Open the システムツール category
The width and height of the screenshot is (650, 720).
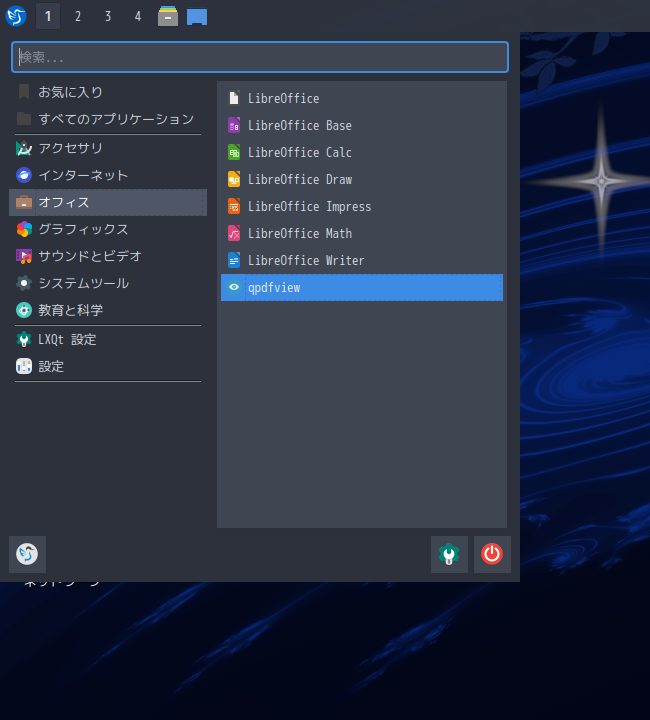108,283
